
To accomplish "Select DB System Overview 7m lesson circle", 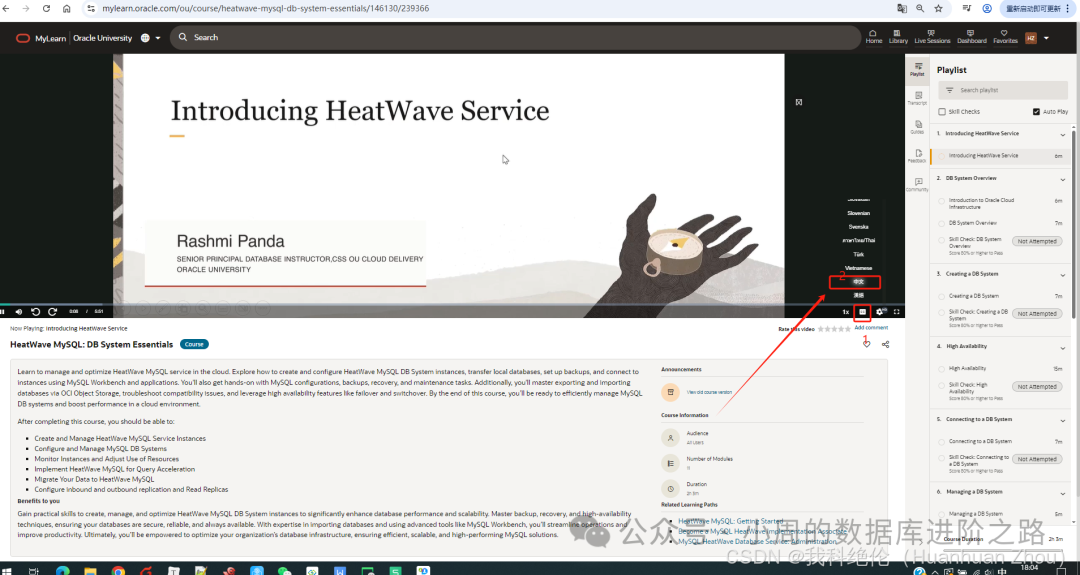I will tap(942, 223).
